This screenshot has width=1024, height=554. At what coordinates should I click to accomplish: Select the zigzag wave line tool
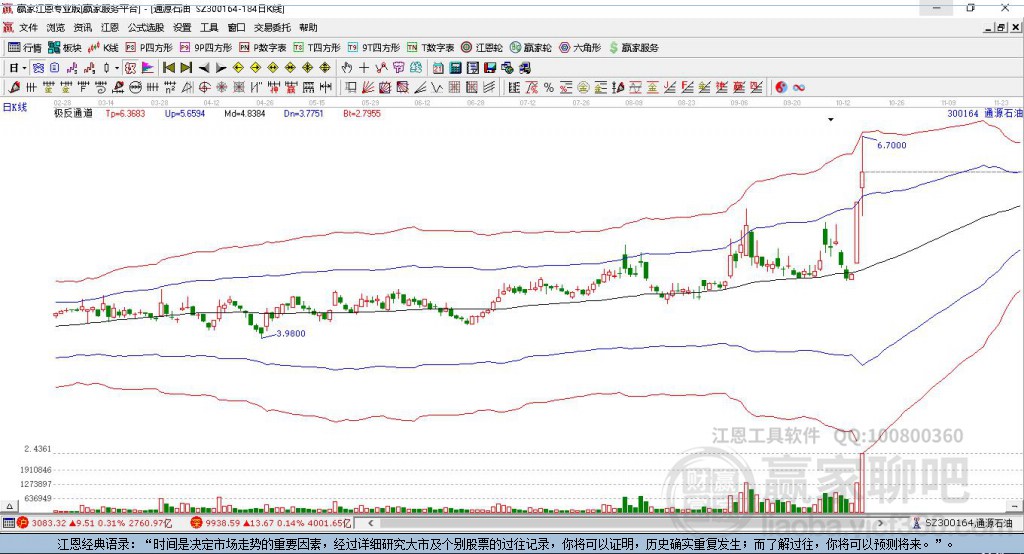pyautogui.click(x=437, y=88)
